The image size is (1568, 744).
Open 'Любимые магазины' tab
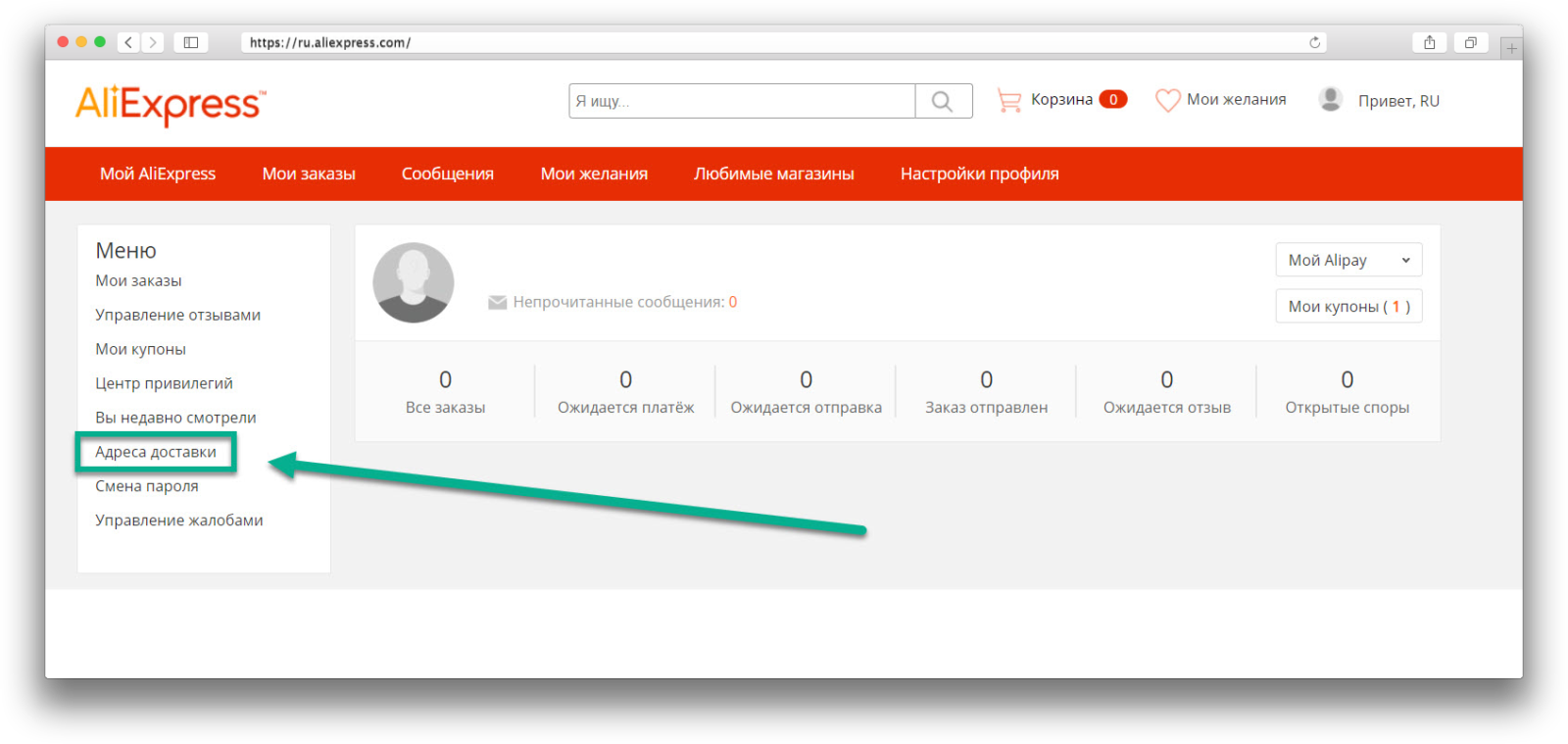[x=774, y=174]
